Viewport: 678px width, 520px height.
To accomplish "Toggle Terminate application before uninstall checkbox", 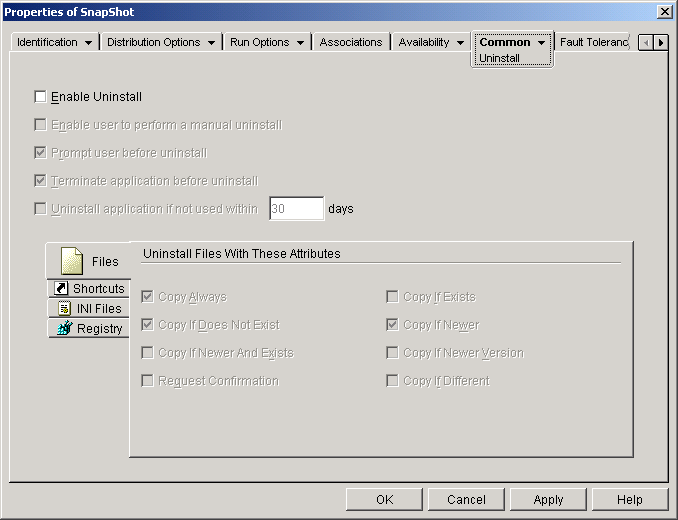I will [40, 181].
